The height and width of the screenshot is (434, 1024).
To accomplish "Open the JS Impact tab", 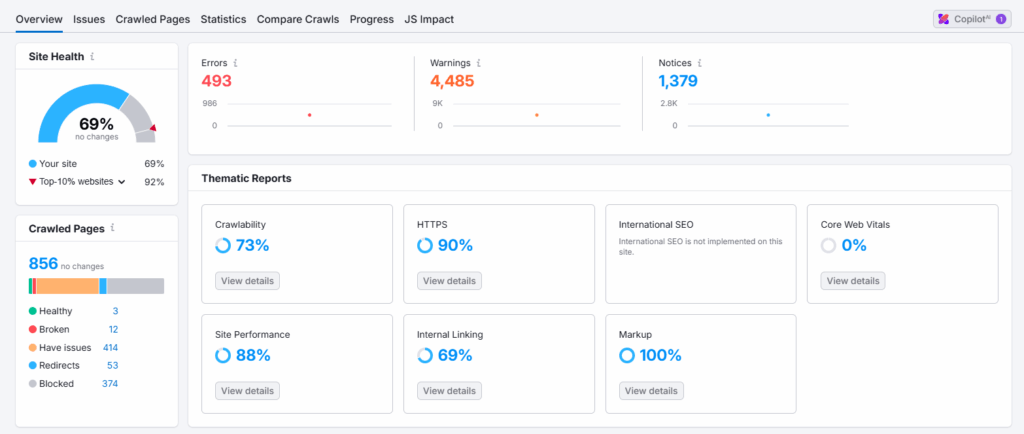I will tap(429, 20).
